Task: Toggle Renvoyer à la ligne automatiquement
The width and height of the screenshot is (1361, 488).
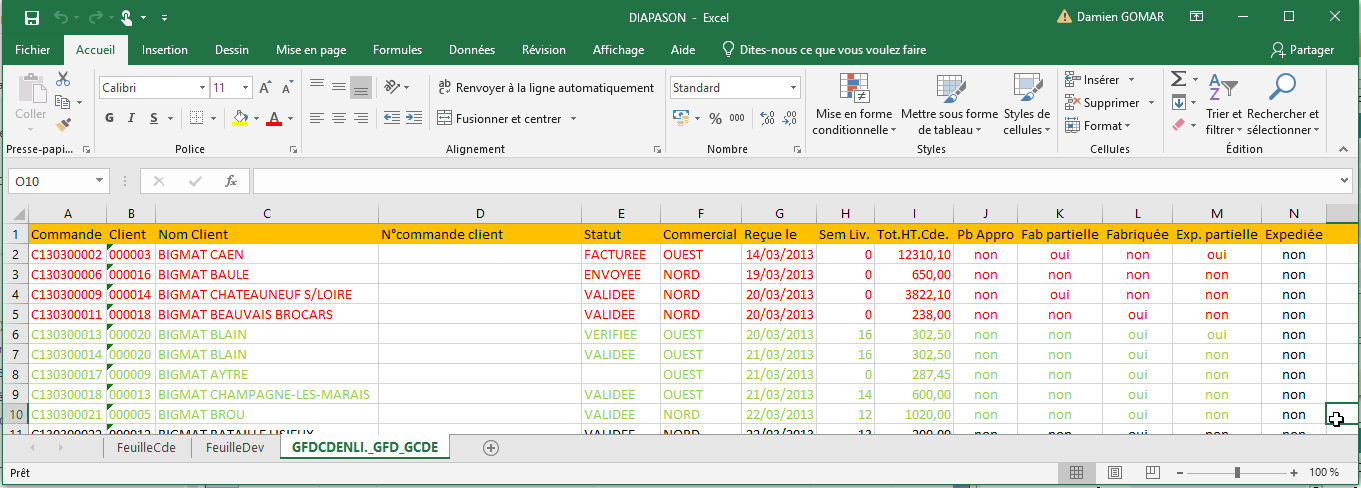Action: point(546,88)
